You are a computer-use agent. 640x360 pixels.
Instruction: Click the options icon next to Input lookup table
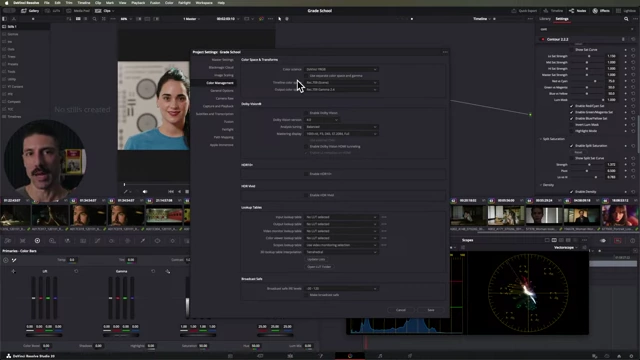(384, 217)
